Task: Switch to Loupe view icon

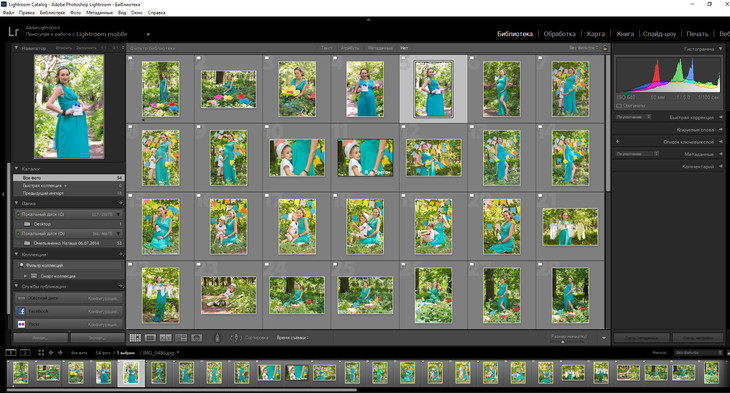Action: (x=150, y=338)
